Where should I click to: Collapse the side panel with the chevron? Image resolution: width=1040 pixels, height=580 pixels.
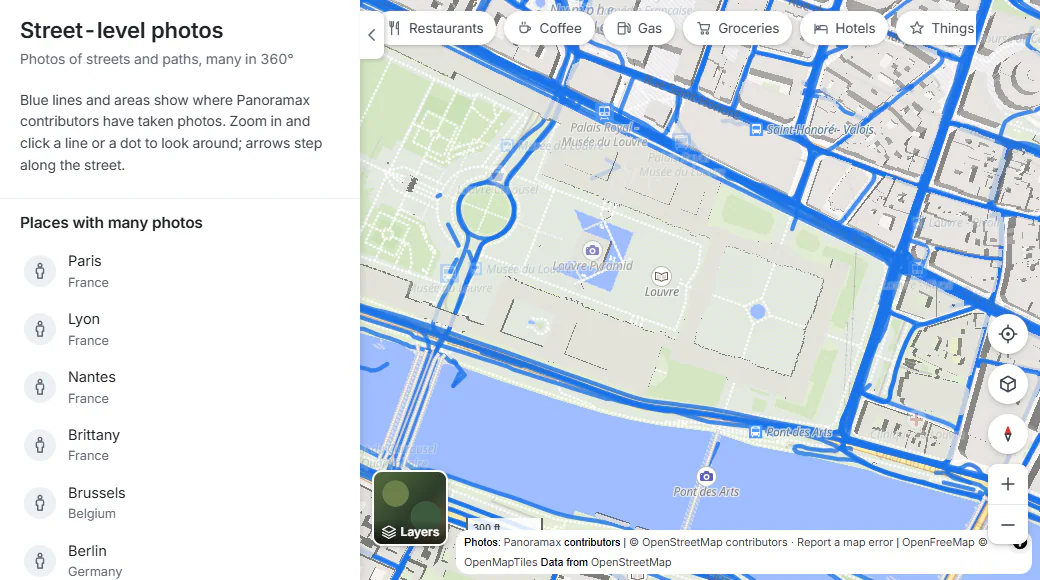point(371,35)
